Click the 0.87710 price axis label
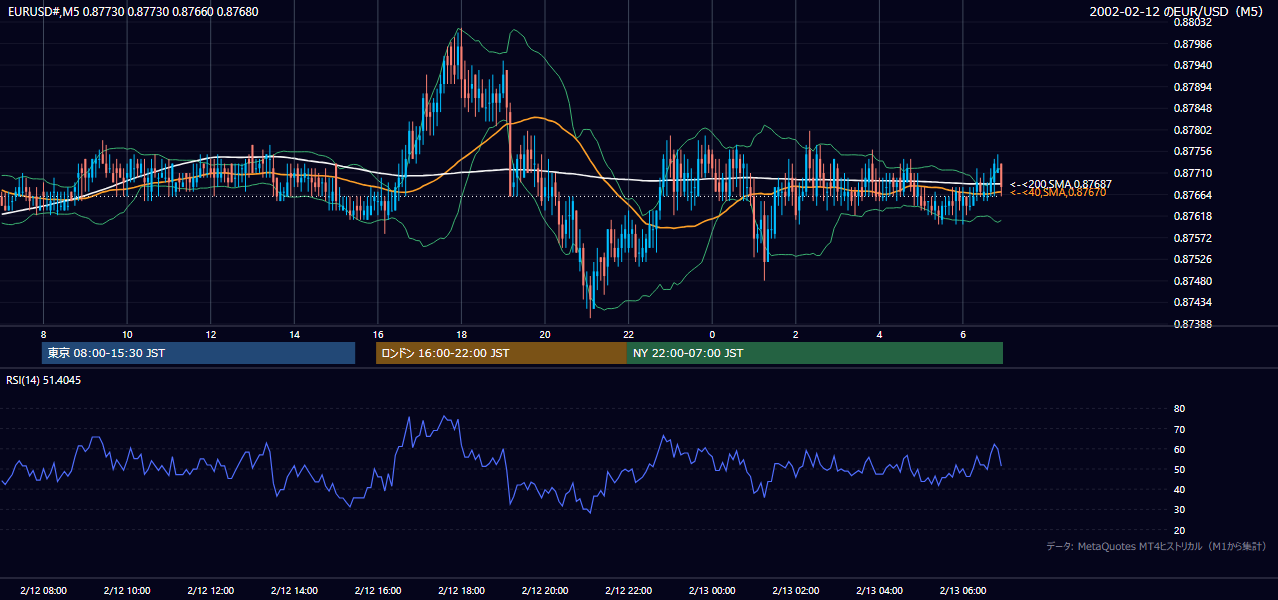Screen dimensions: 1278x600 (1193, 173)
